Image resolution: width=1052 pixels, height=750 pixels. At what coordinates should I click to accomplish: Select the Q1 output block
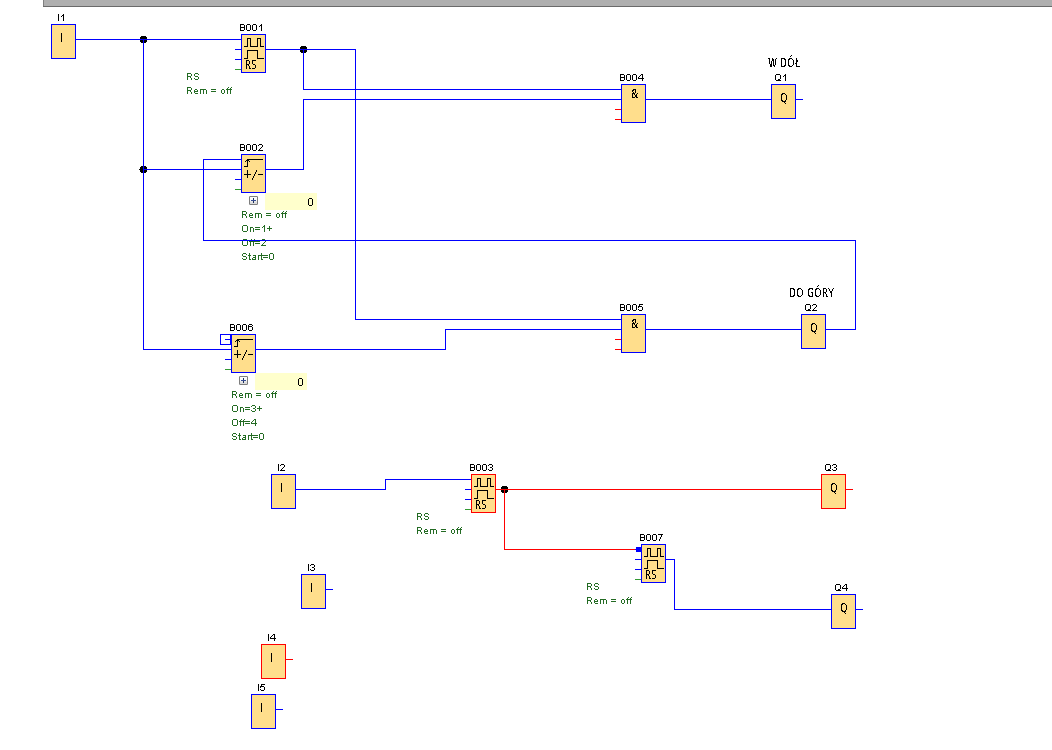[x=784, y=101]
